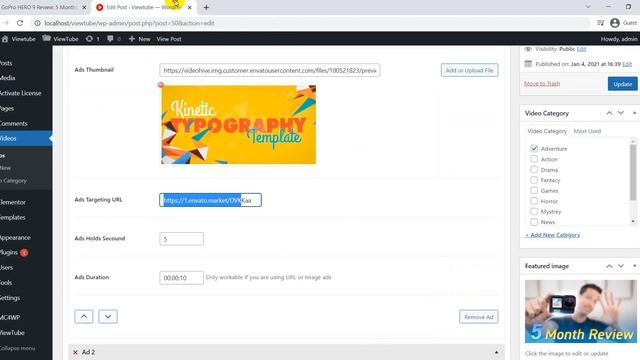Open the Templates sidebar menu
The image size is (640, 360).
click(12, 217)
